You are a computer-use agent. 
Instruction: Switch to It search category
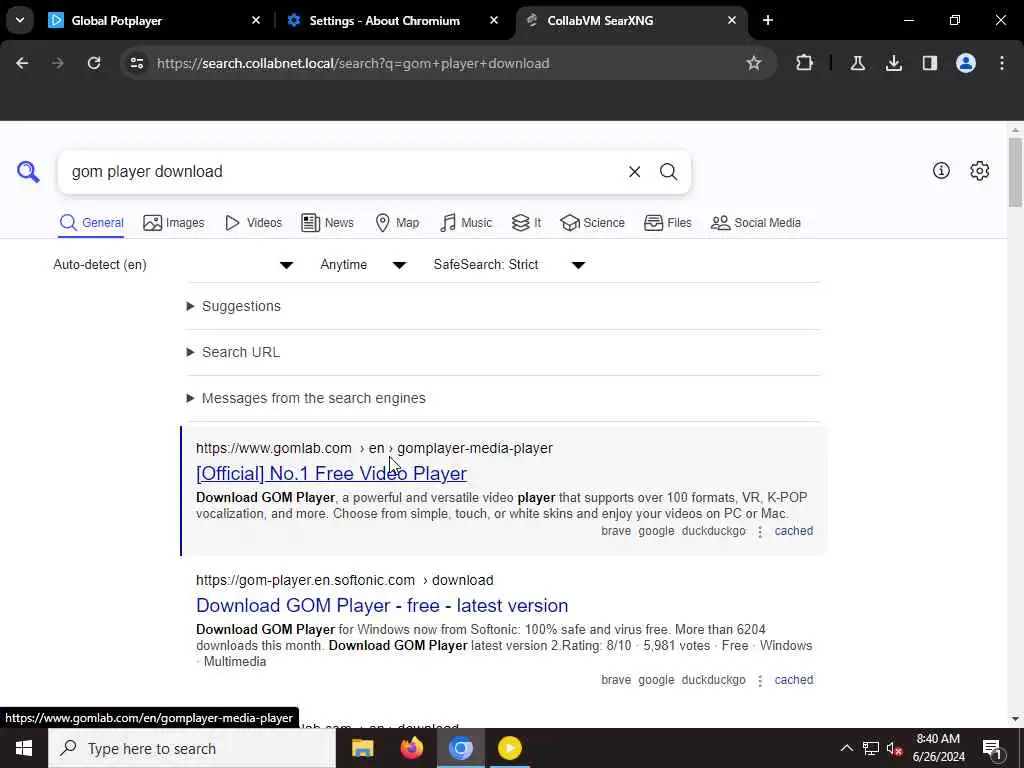click(526, 223)
